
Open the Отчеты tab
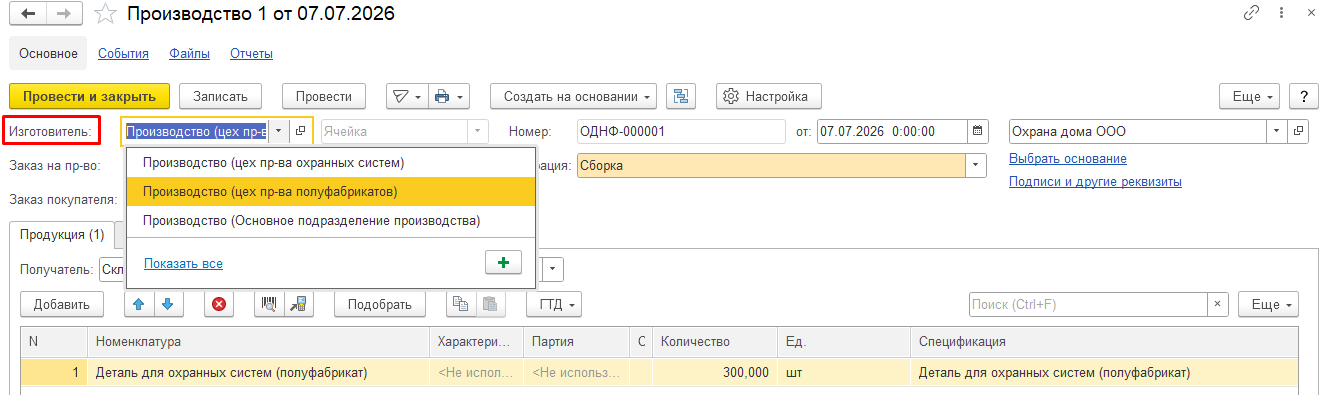[251, 54]
